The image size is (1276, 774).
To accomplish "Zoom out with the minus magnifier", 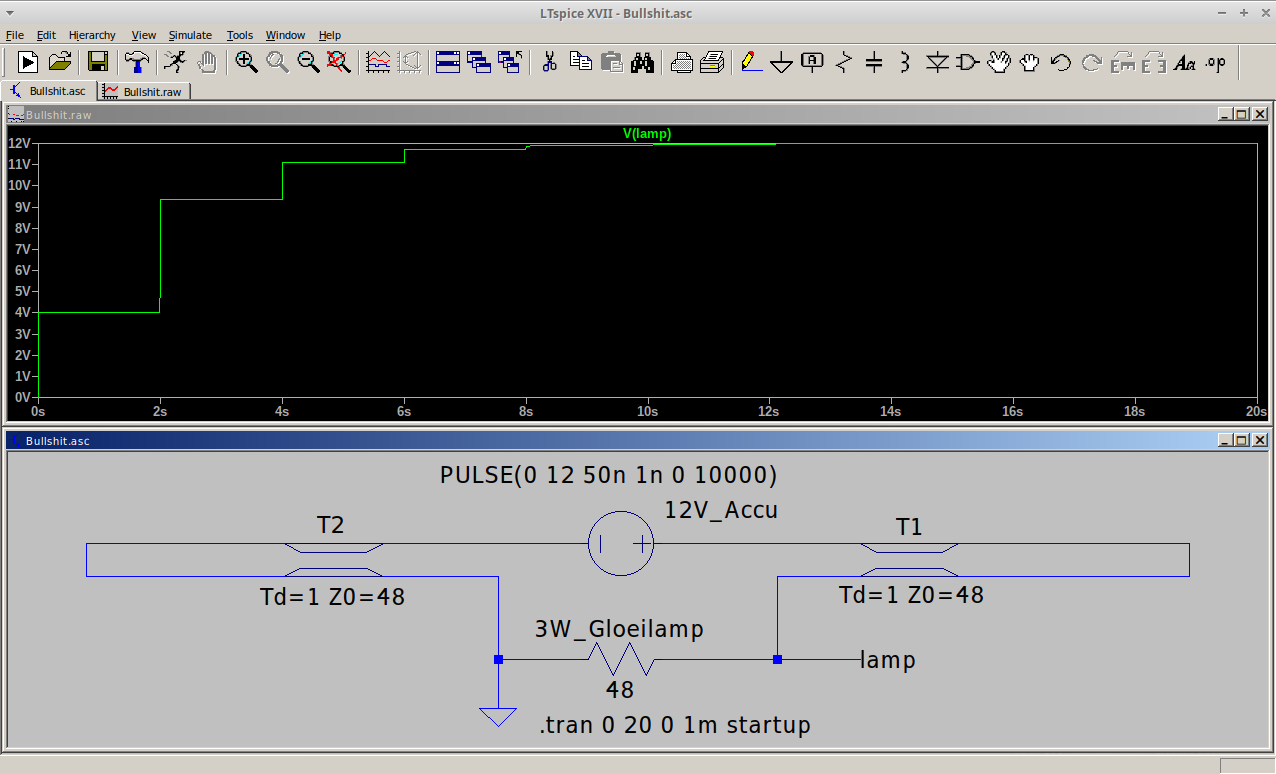I will 308,62.
